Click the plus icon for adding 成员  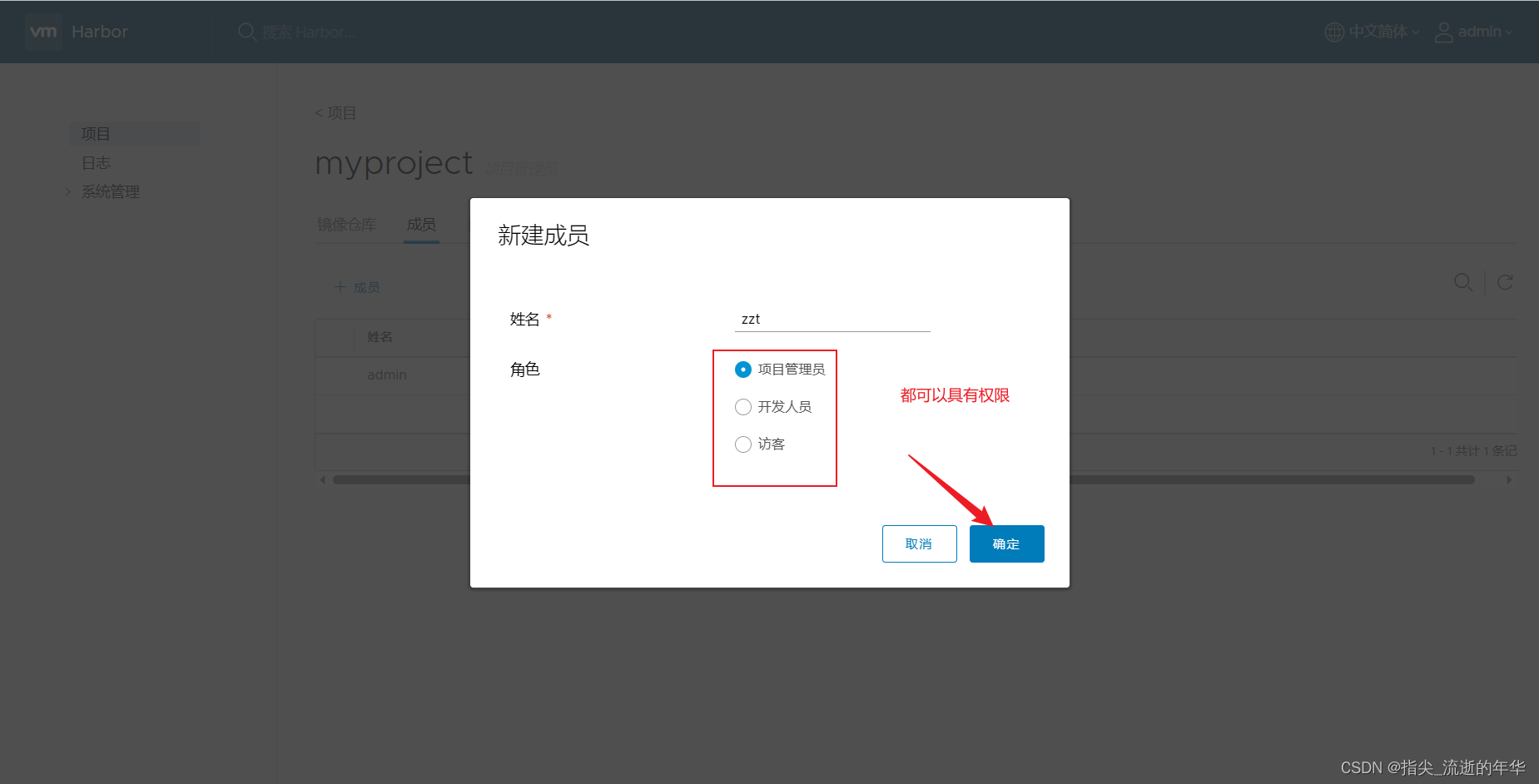[340, 287]
